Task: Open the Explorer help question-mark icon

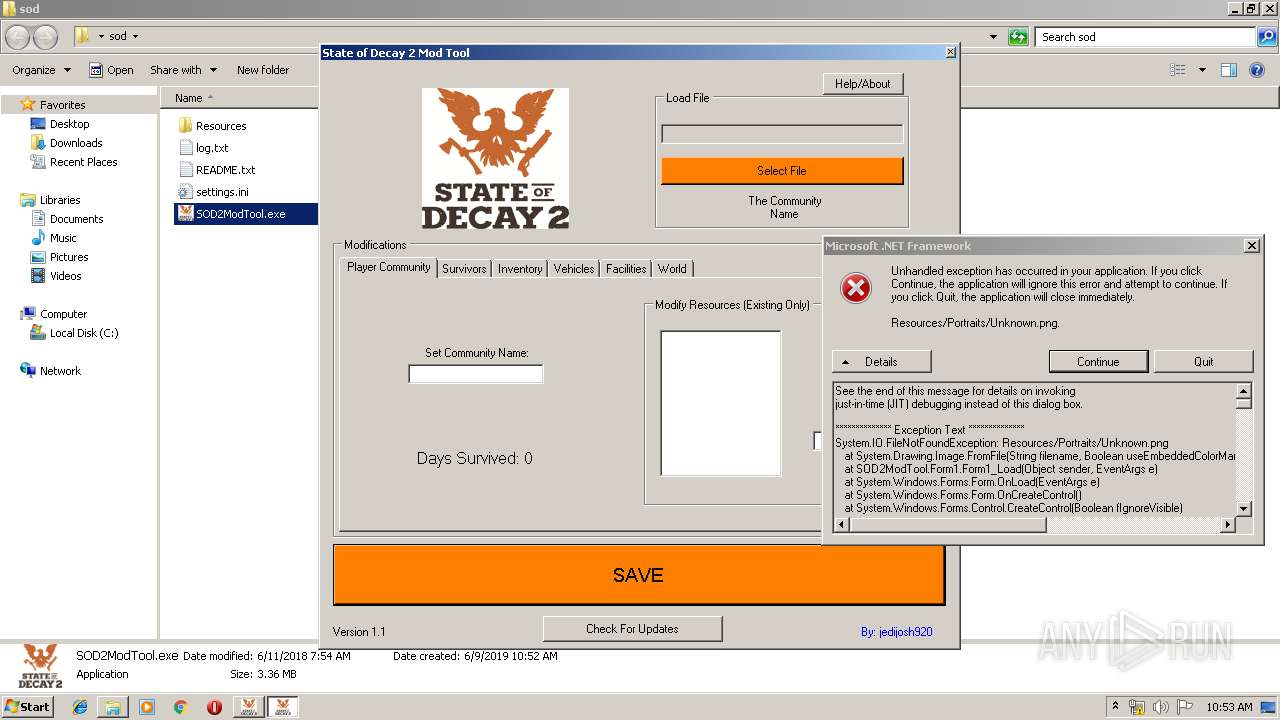Action: click(1258, 70)
